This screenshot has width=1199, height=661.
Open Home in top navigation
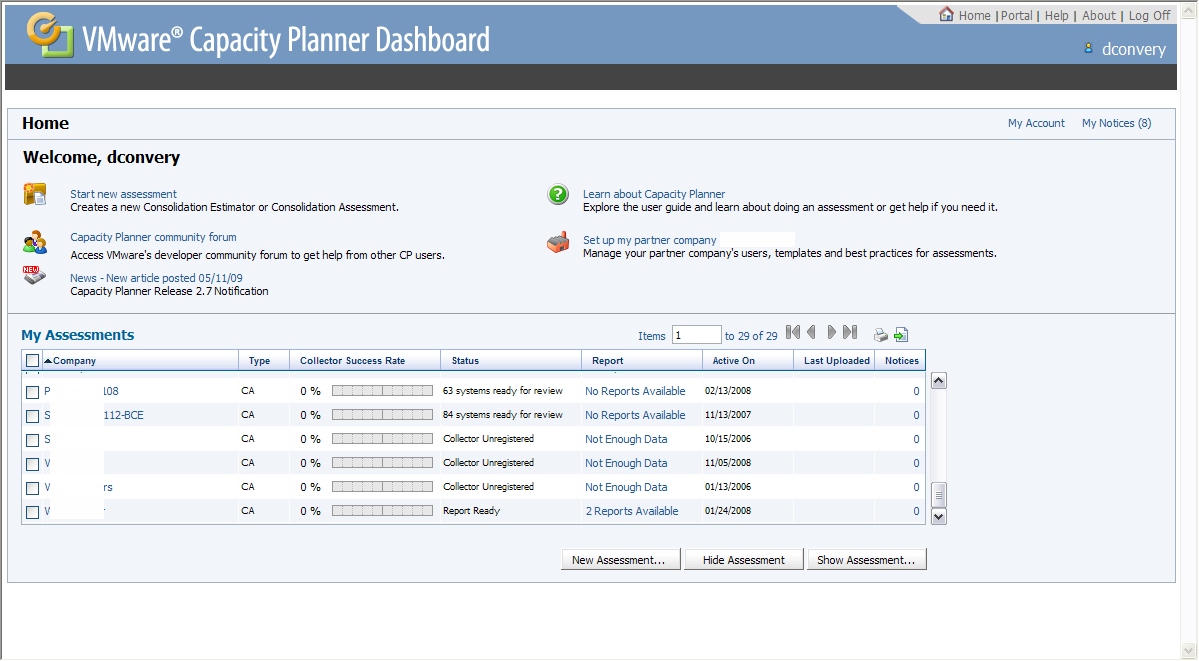pyautogui.click(x=974, y=15)
